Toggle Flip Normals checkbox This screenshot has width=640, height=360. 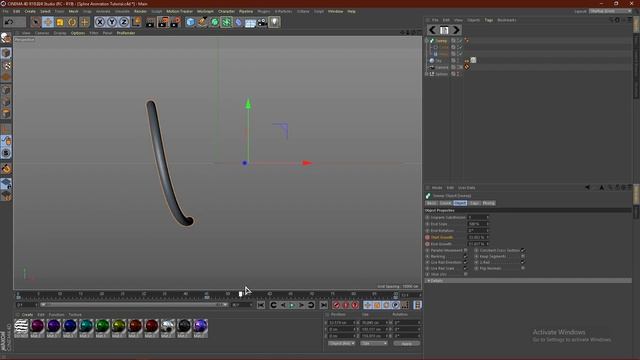click(522, 268)
